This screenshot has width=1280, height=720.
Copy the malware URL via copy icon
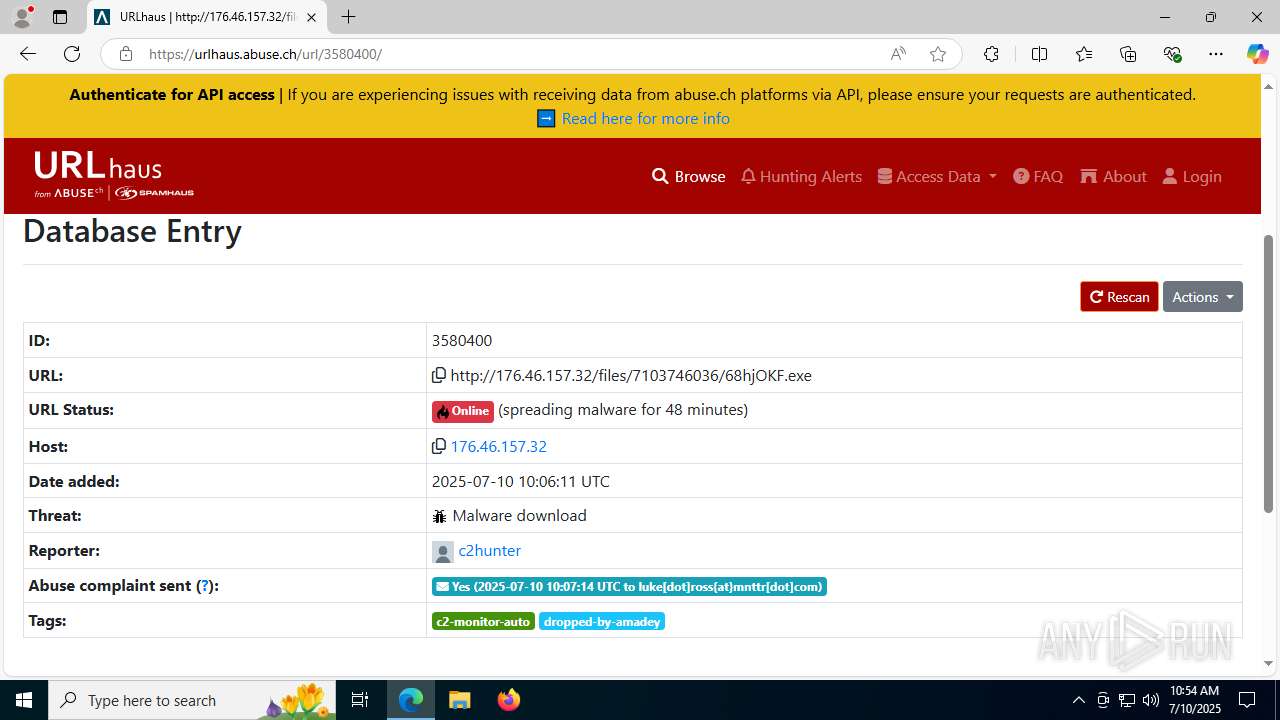point(439,375)
